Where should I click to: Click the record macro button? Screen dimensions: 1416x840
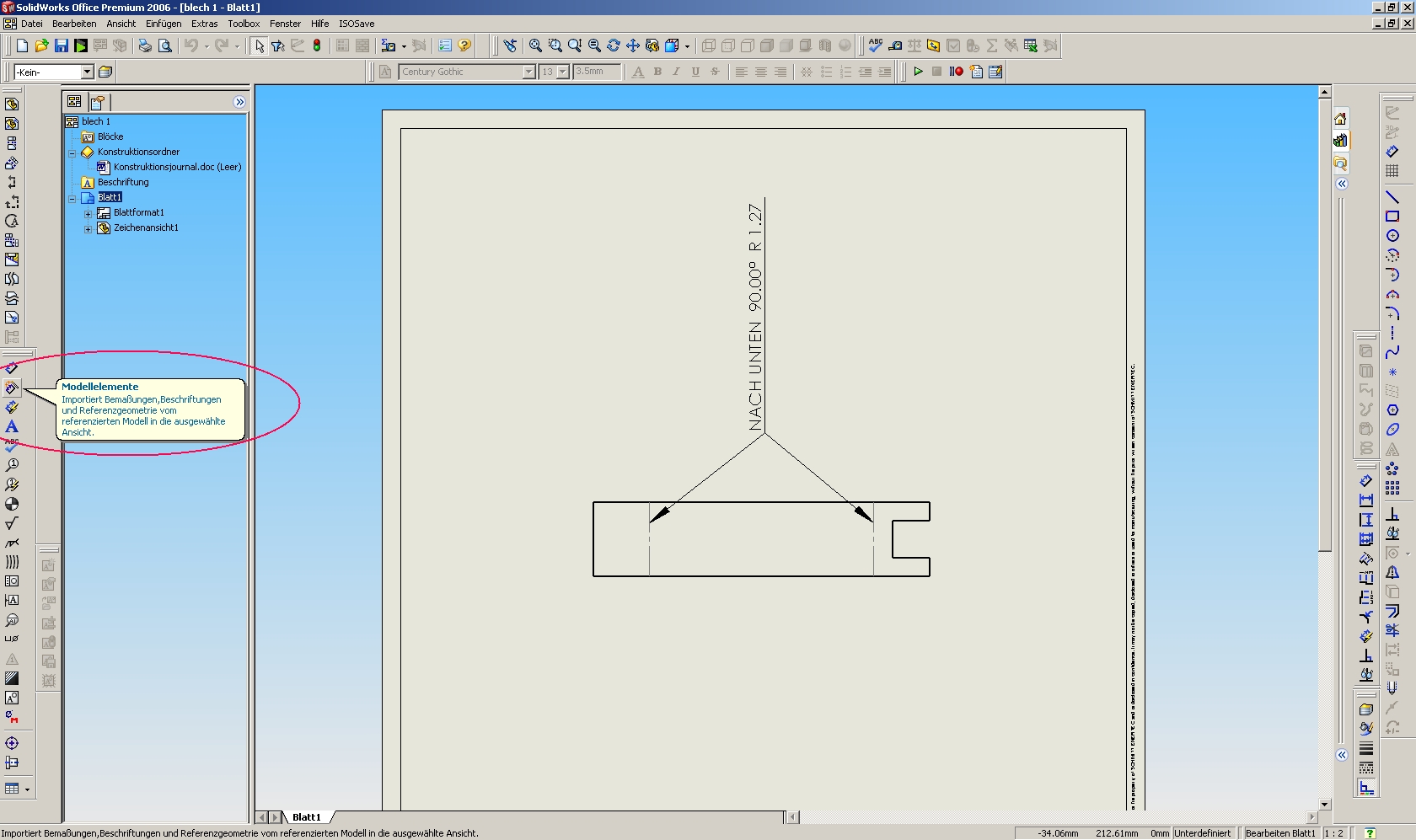click(956, 72)
